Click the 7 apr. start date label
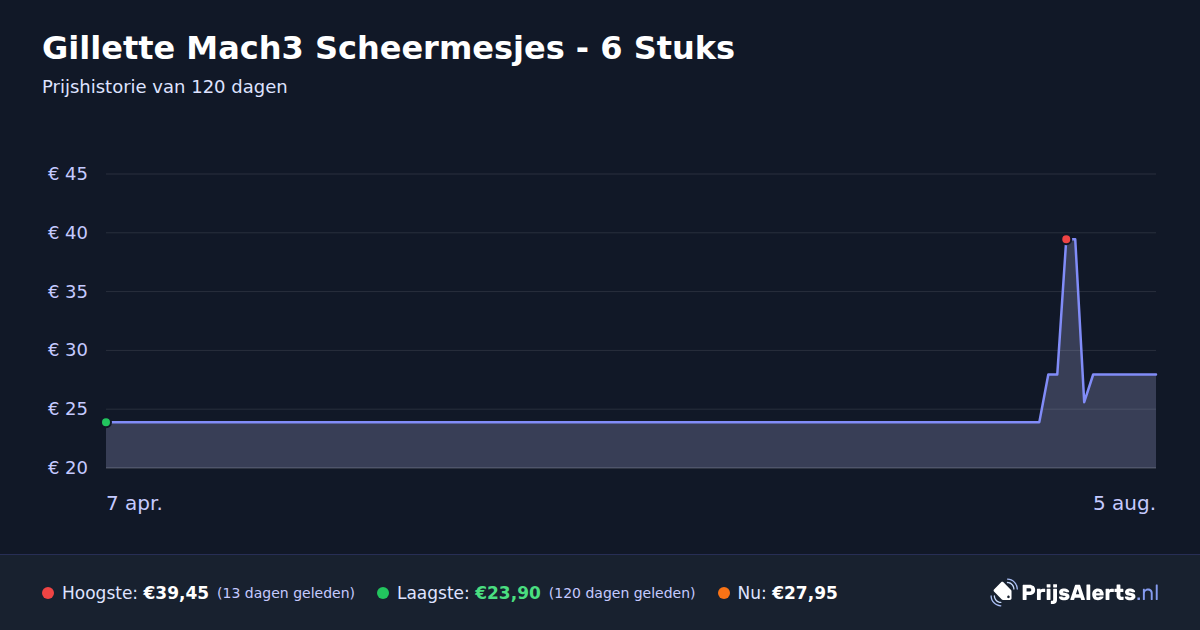 coord(135,504)
